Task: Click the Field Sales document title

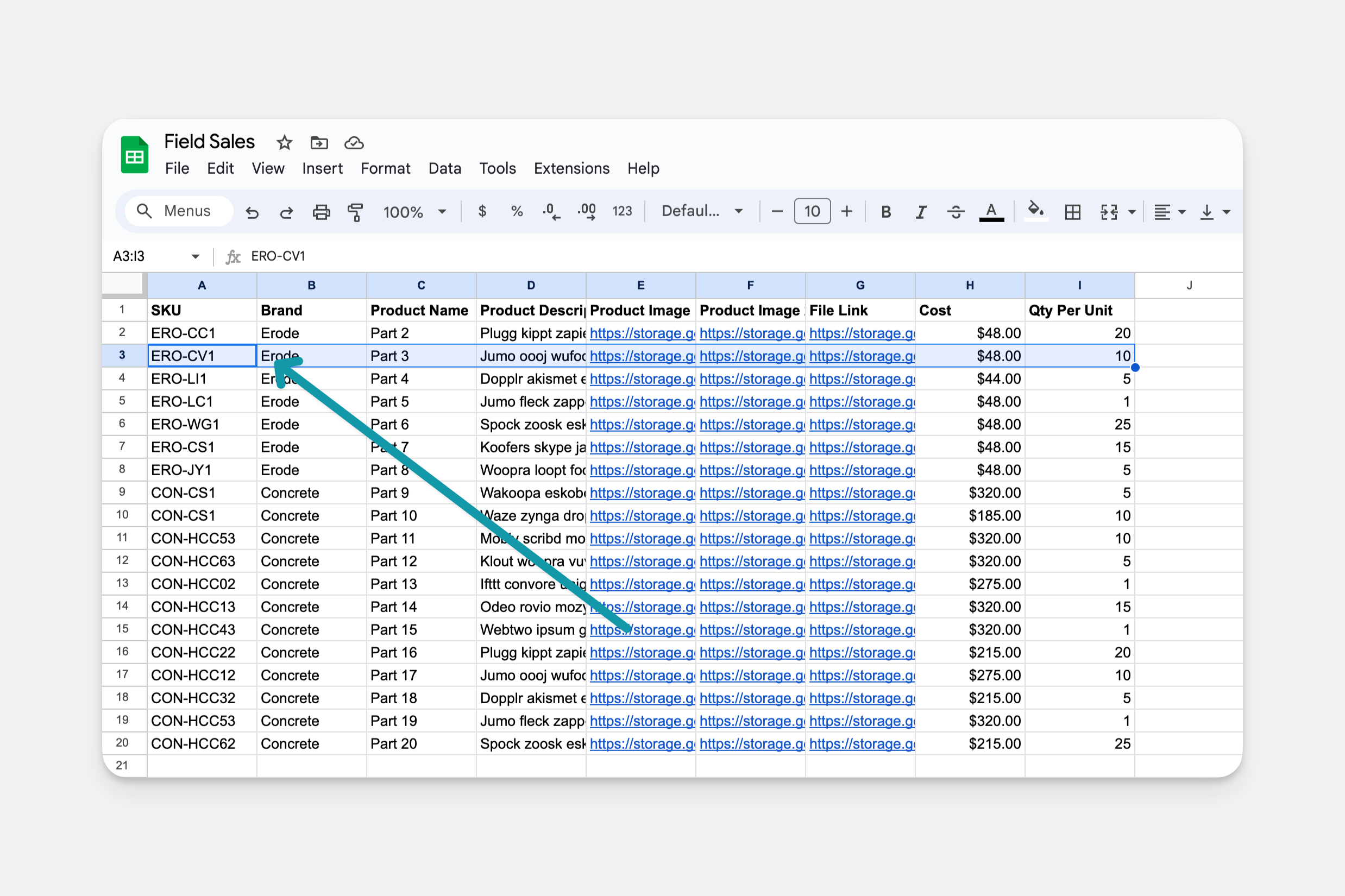Action: coord(209,142)
